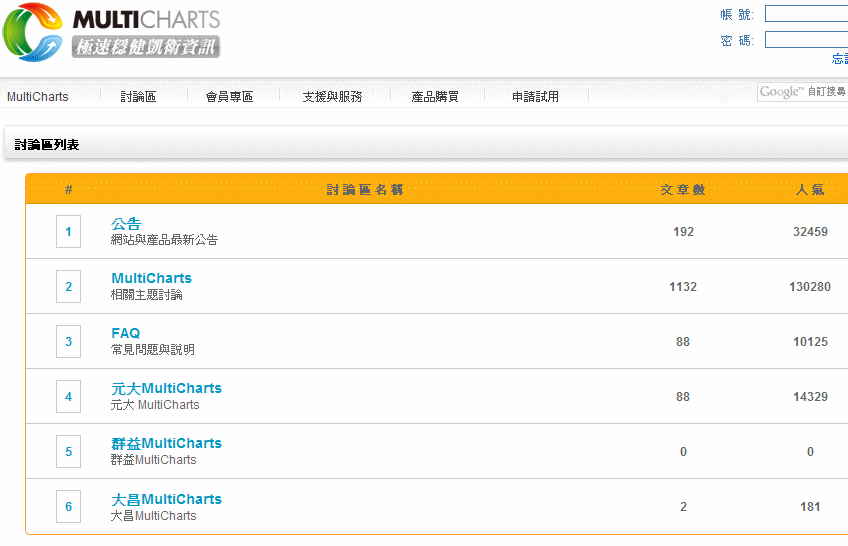
Task: Click the 帳號 label text
Action: pyautogui.click(x=737, y=15)
